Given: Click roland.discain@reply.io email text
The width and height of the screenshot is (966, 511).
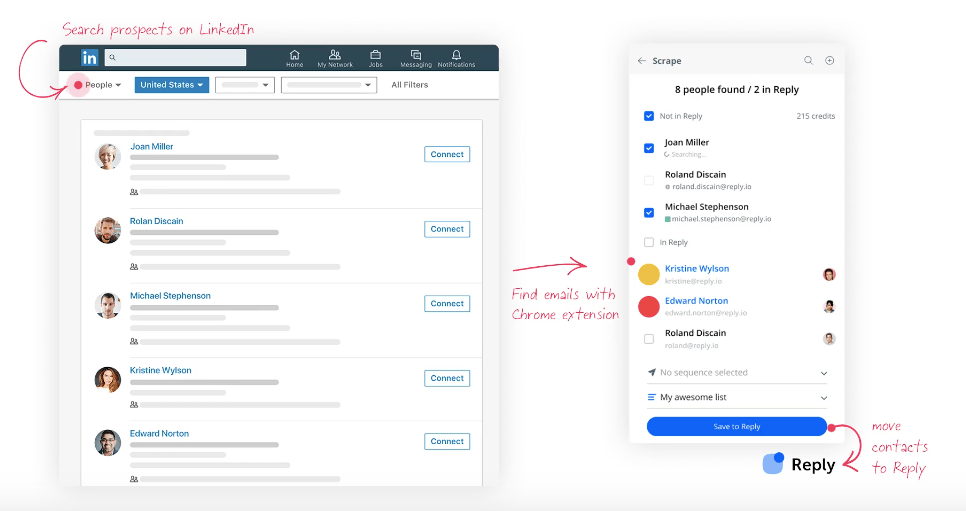Looking at the screenshot, I should tap(712, 187).
